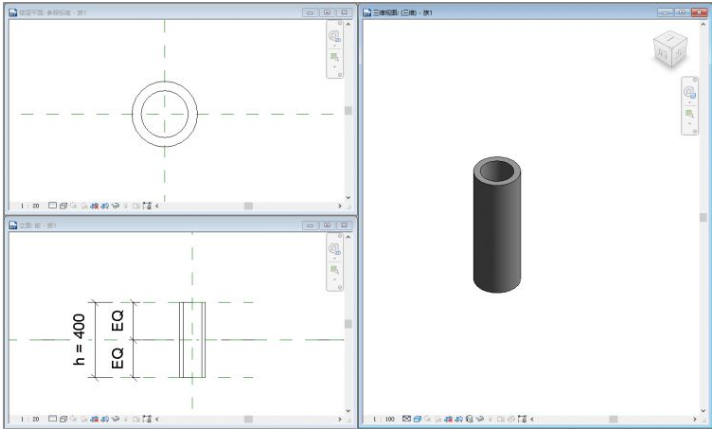Screen dimensions: 715x433
Task: Activate zoom region tool in plan view
Action: point(334,57)
